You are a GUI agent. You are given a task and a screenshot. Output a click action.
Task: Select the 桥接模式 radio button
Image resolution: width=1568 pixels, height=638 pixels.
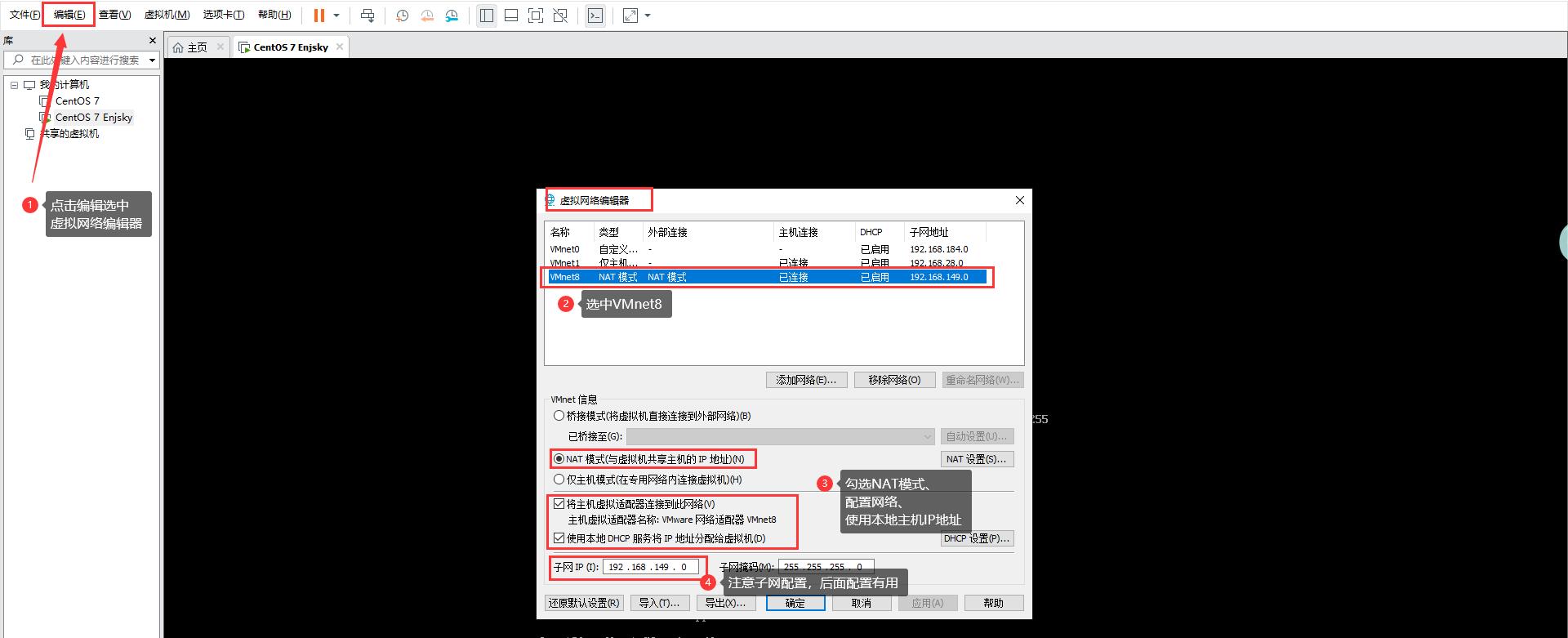(x=559, y=416)
